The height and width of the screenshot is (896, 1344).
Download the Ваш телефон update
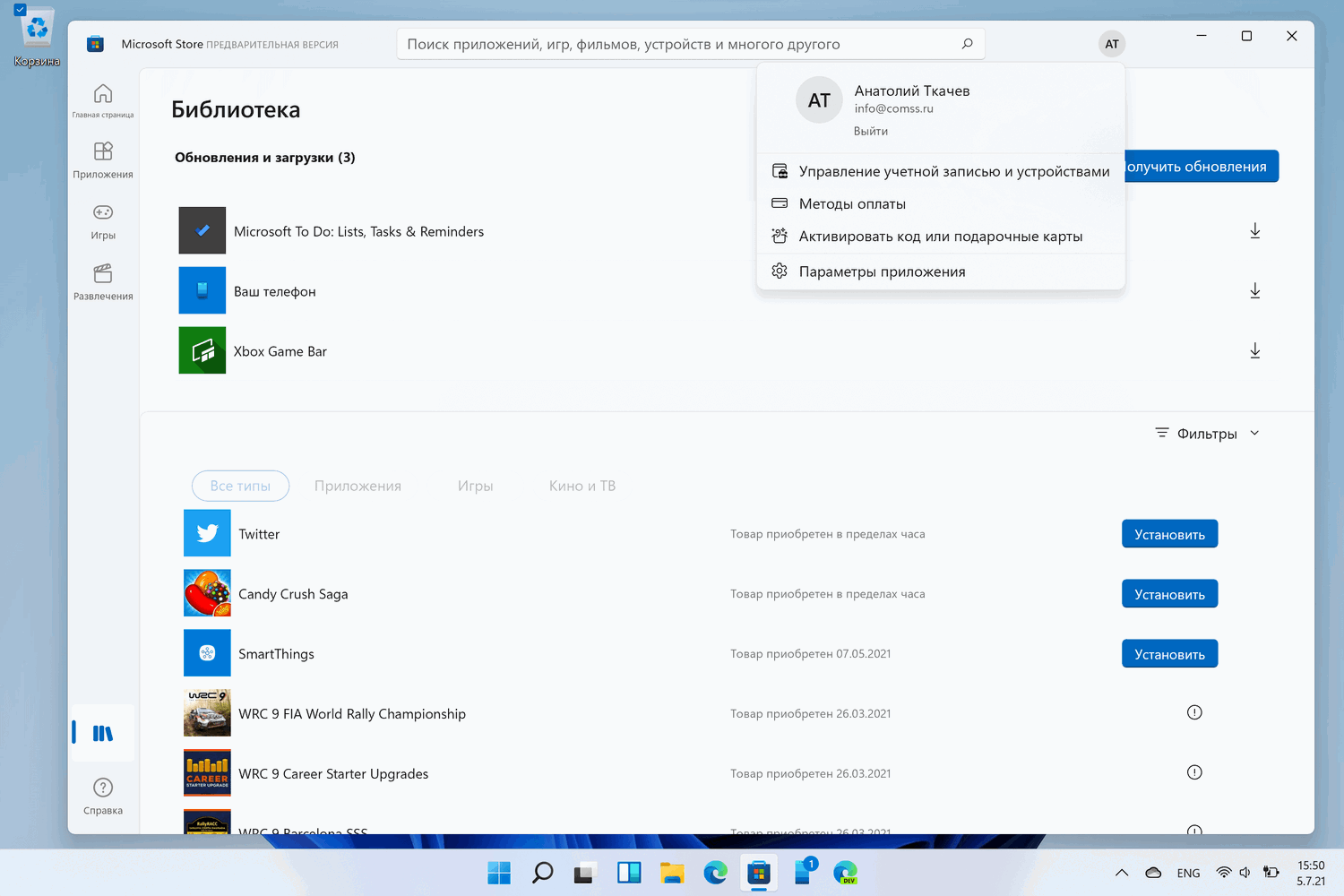click(1255, 291)
